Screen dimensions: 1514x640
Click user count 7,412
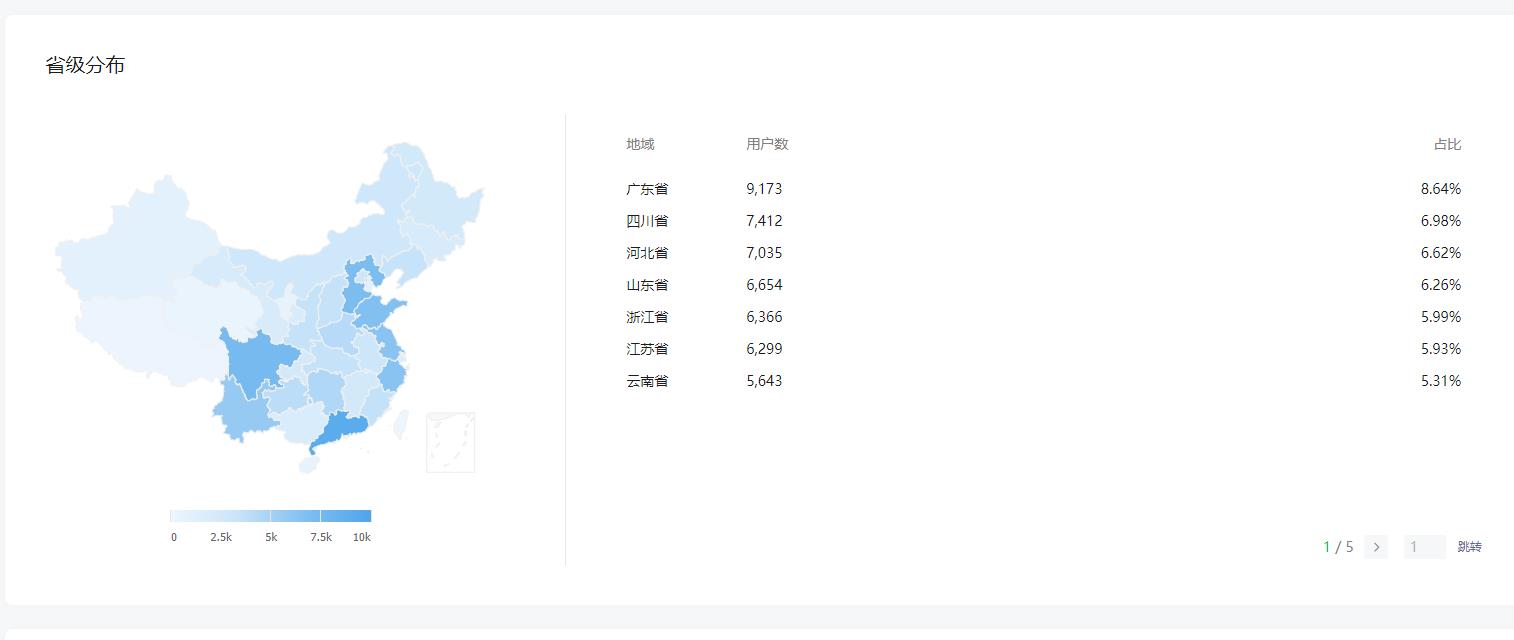pos(764,221)
